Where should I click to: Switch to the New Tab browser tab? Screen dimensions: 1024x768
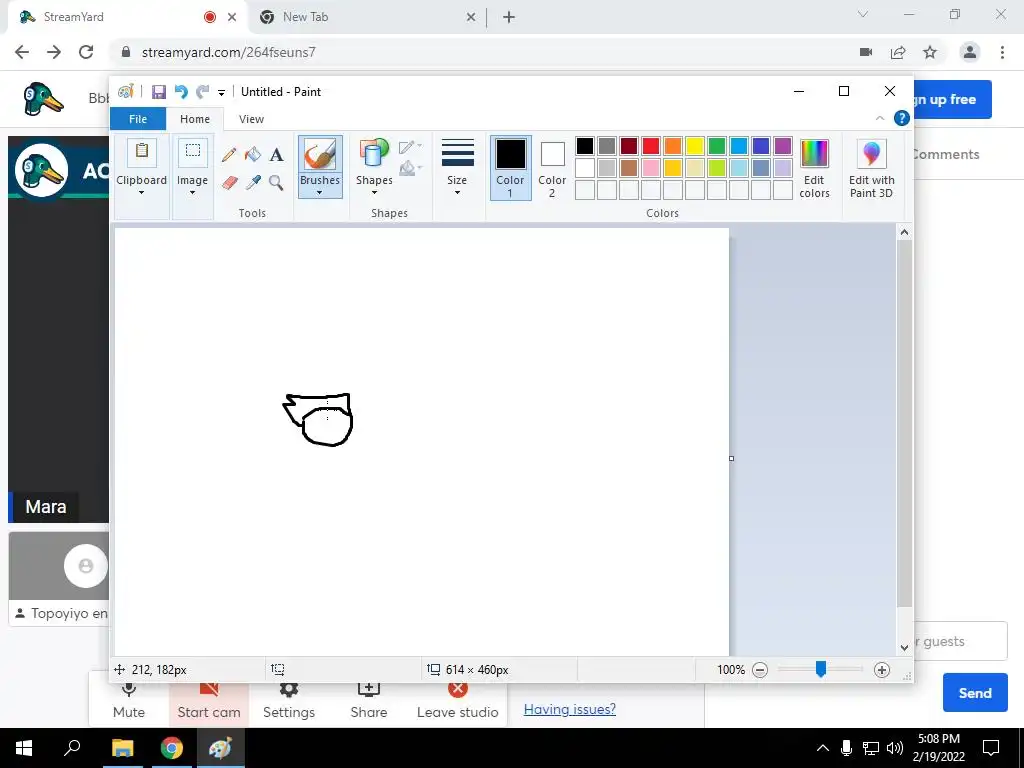366,17
